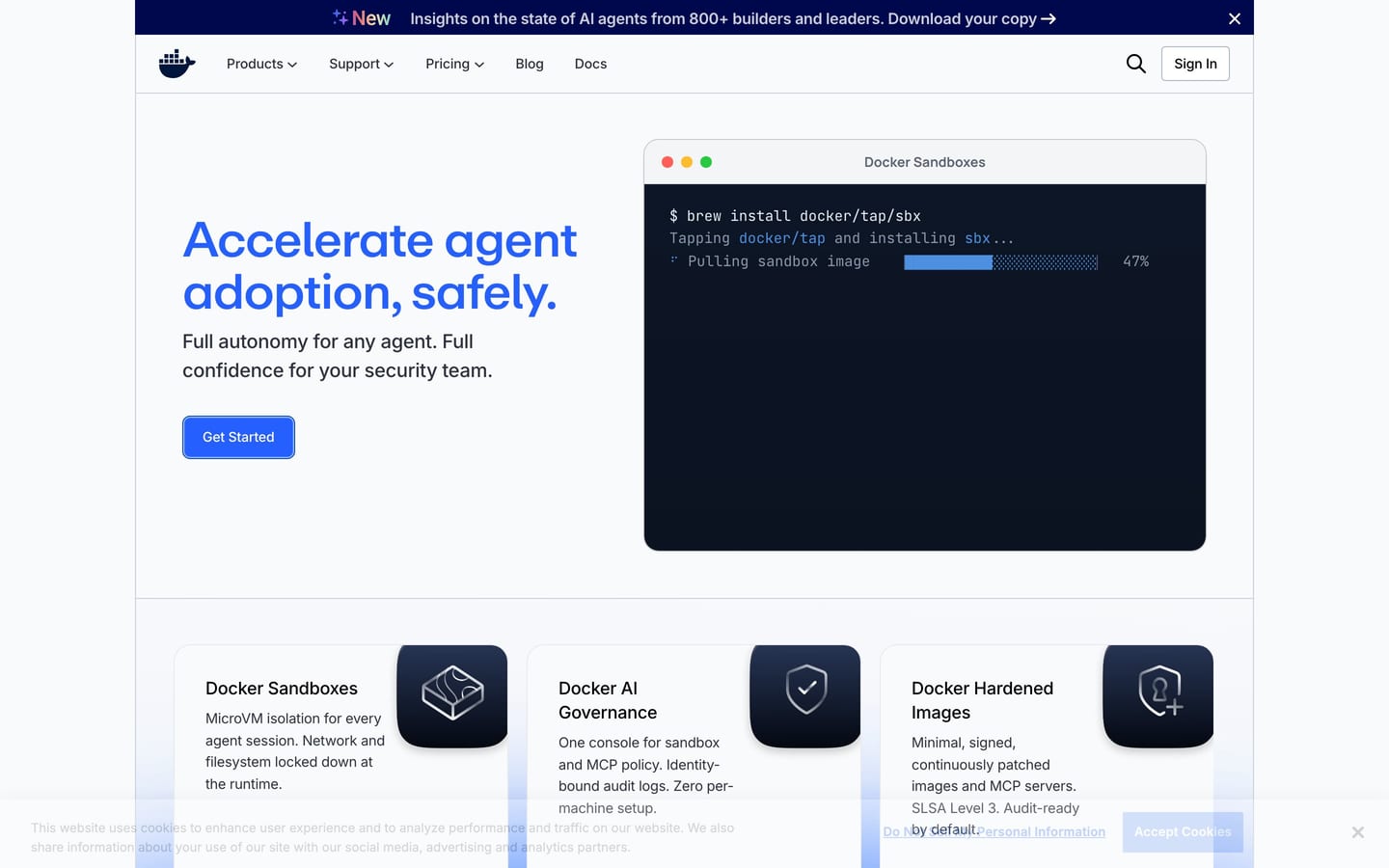Click the One console for sandbox description
The height and width of the screenshot is (868, 1389).
646,775
